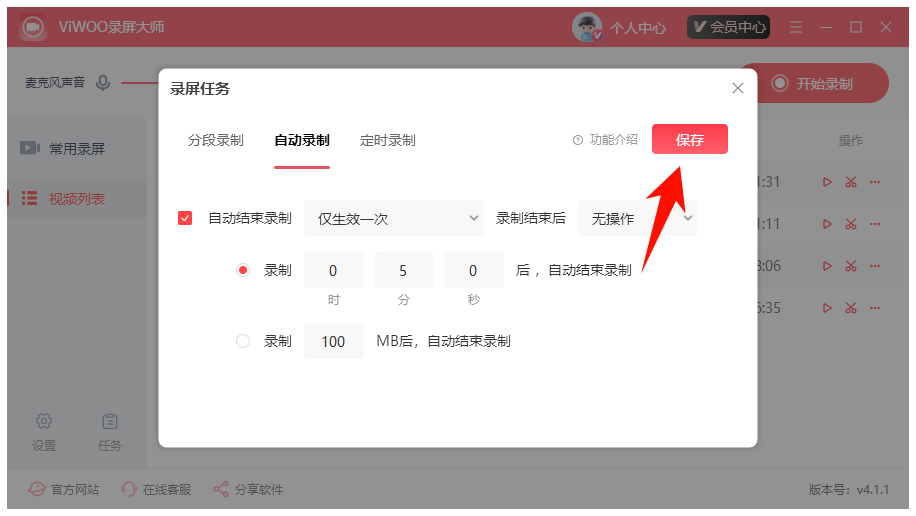Trim the video in the 5:35 row
Screen dimensions: 916x516
pos(851,308)
